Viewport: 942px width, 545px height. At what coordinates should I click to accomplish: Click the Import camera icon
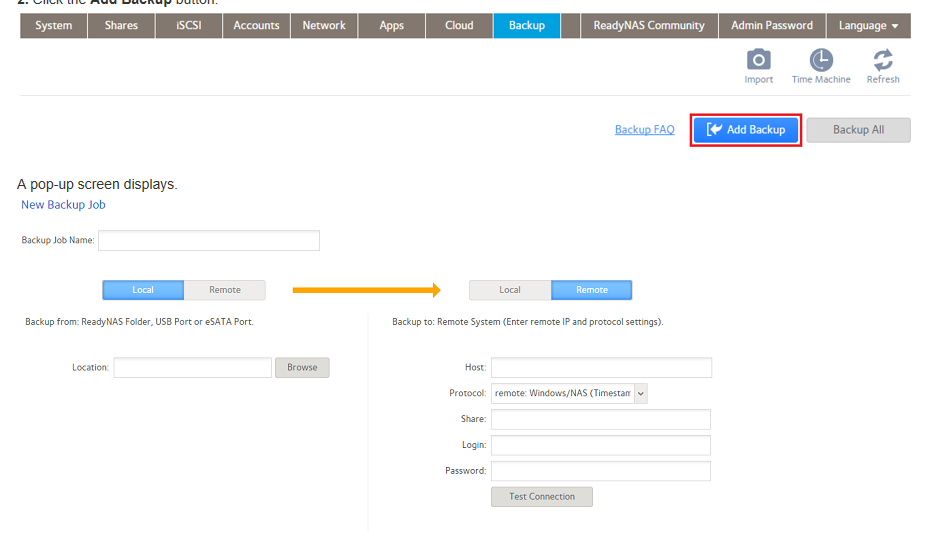coord(759,61)
